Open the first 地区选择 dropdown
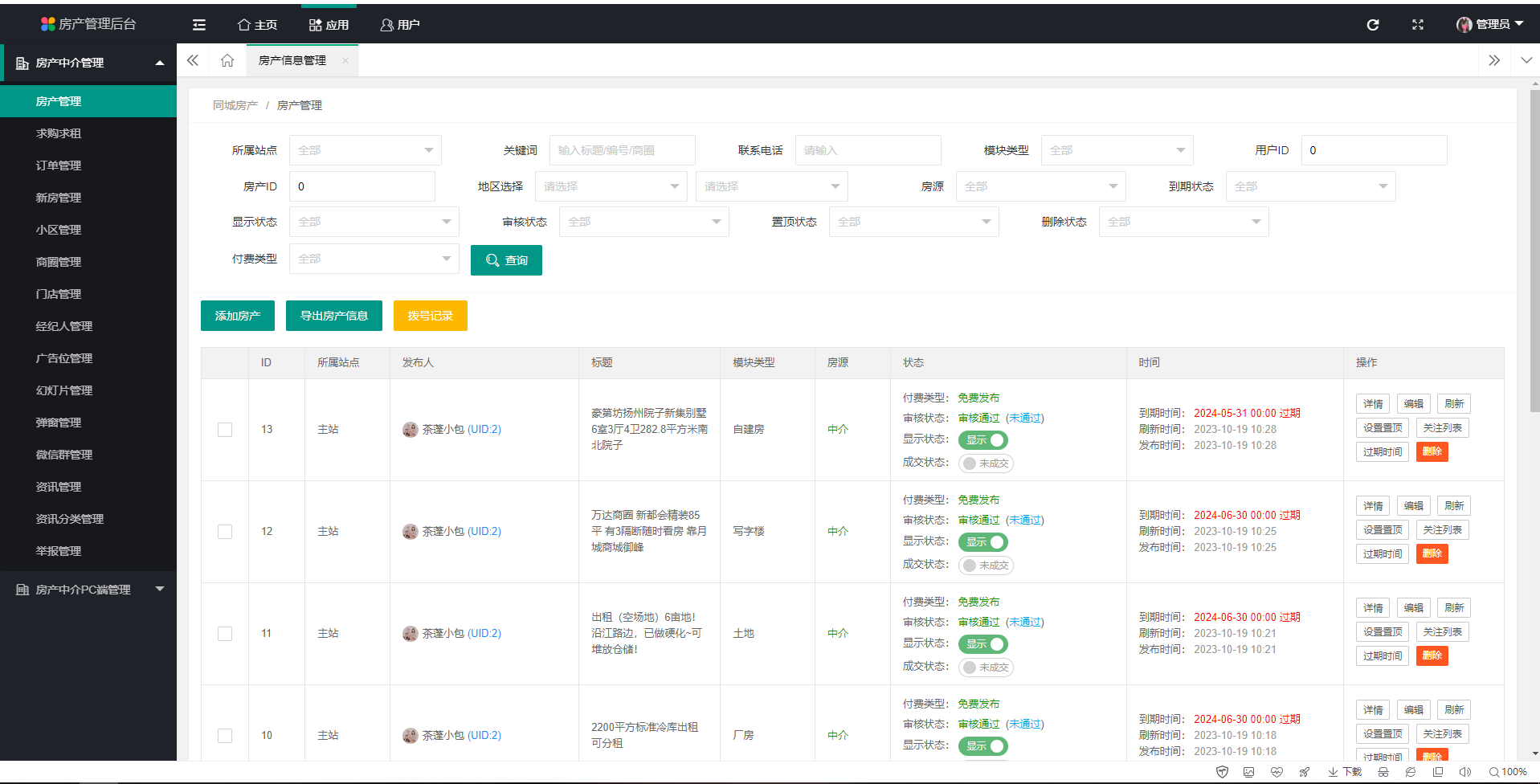This screenshot has width=1540, height=784. point(611,186)
